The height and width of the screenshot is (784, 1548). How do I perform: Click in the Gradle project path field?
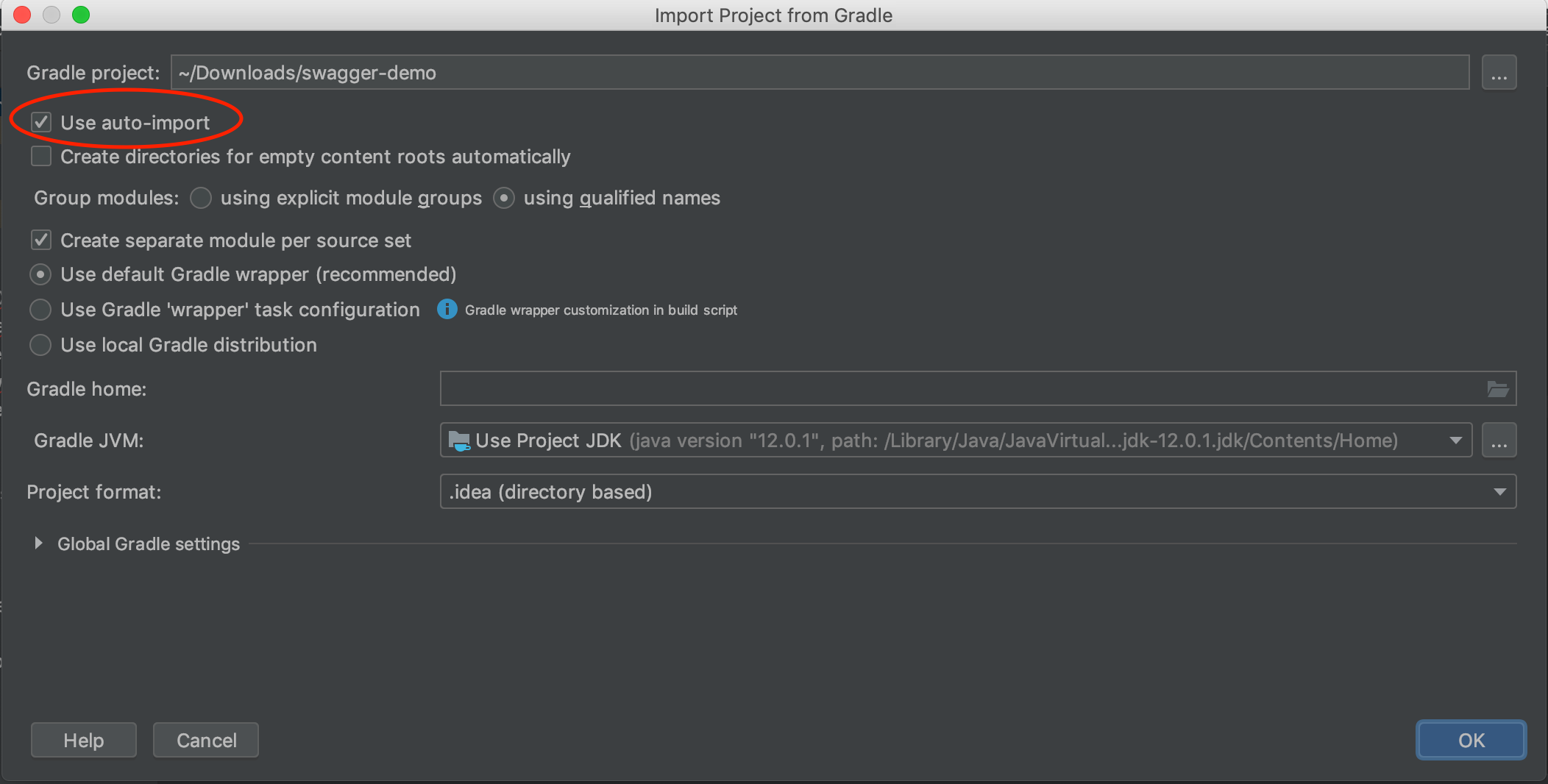pyautogui.click(x=820, y=73)
